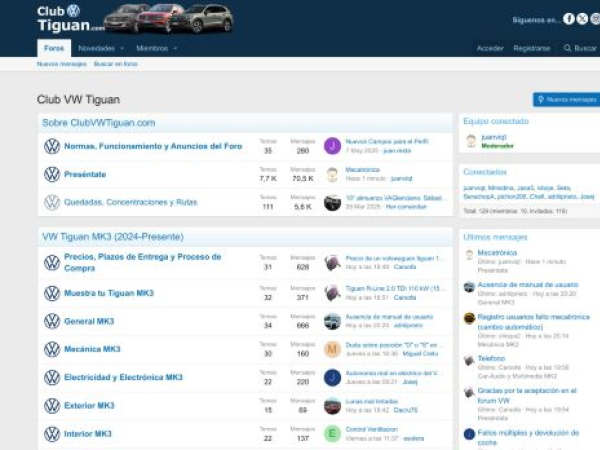Open the purple J avatar in Normas row
Screen dimensions: 600x450
pos(332,146)
